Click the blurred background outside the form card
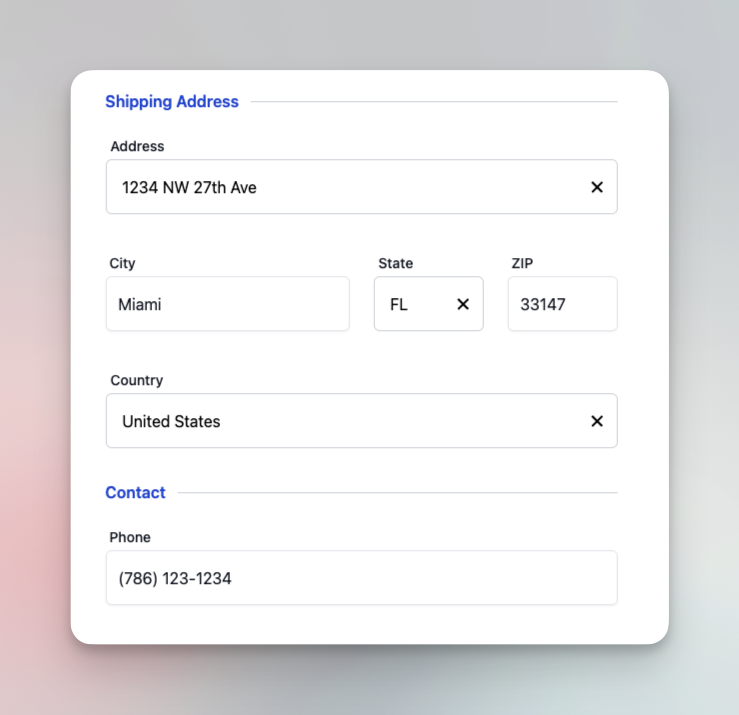The height and width of the screenshot is (715, 739). point(35,400)
